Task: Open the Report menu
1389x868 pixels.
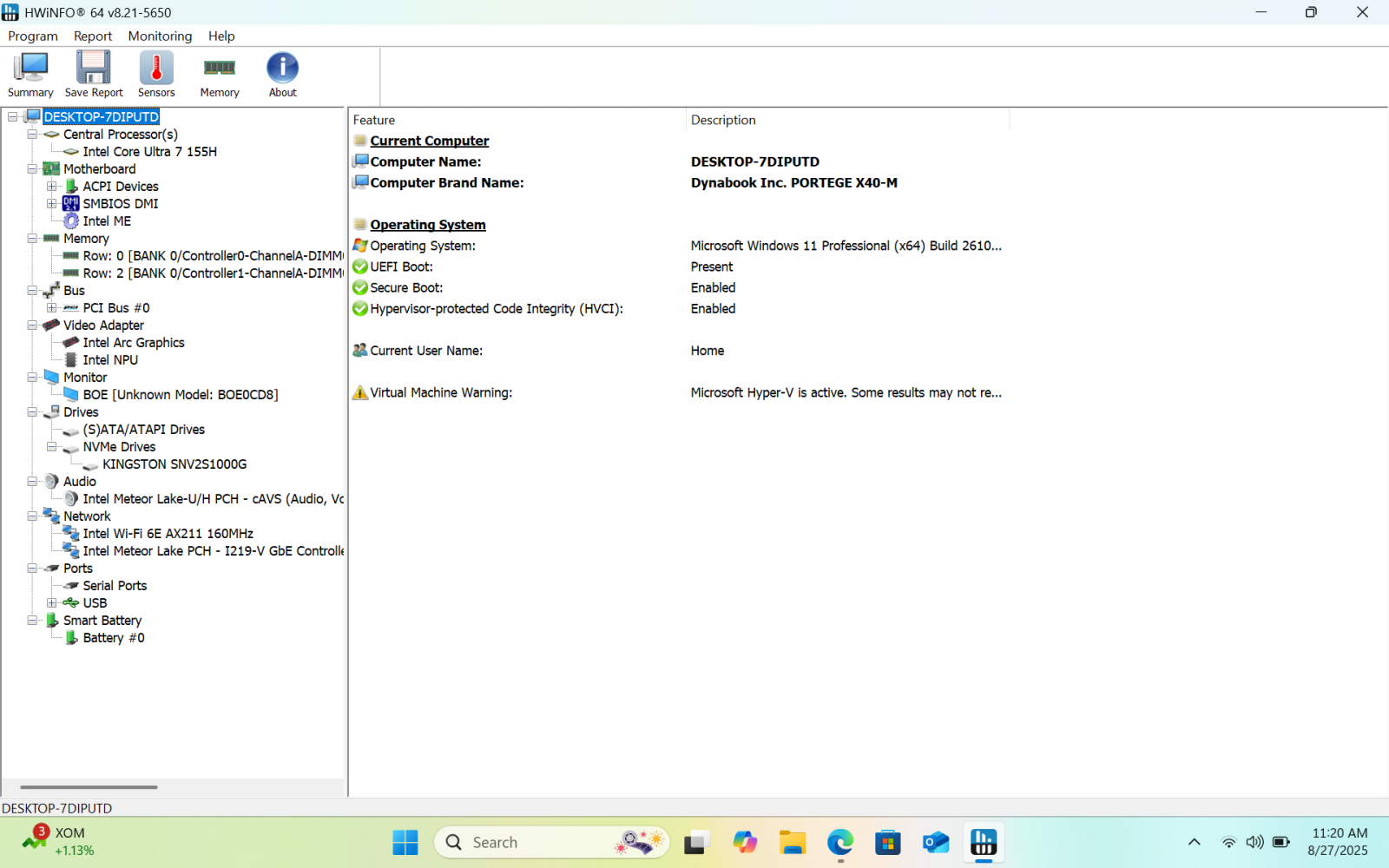Action: point(93,36)
